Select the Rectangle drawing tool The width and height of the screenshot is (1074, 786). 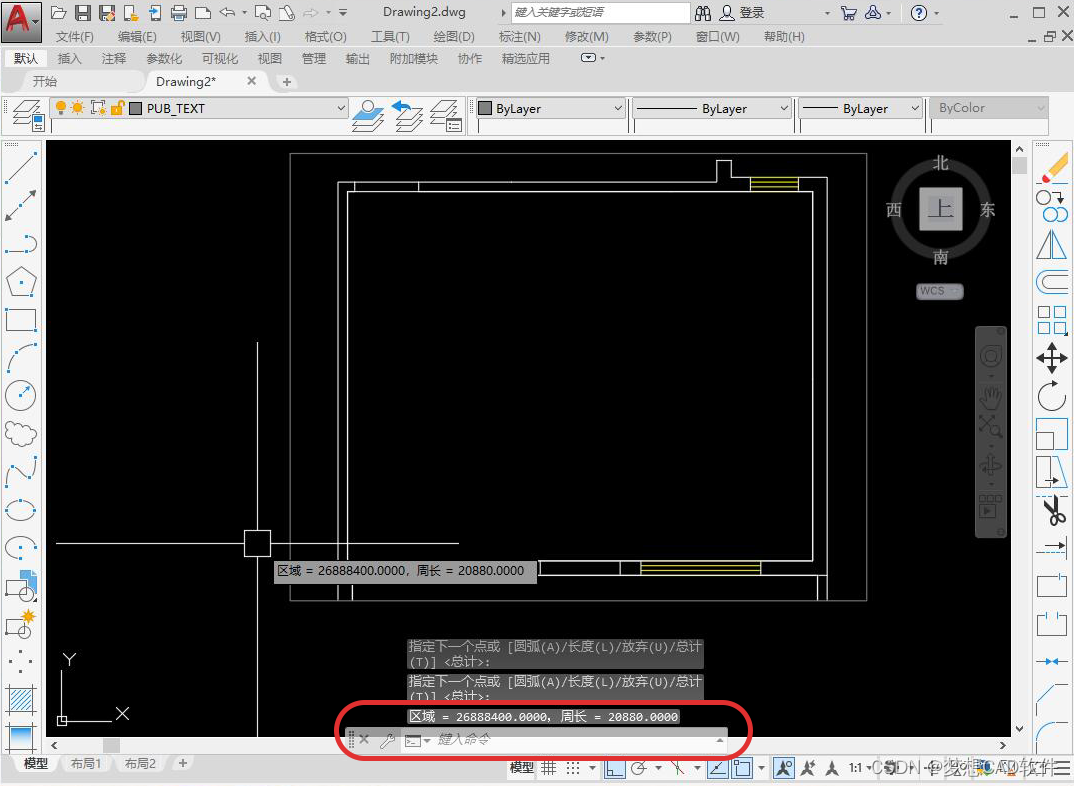click(22, 320)
